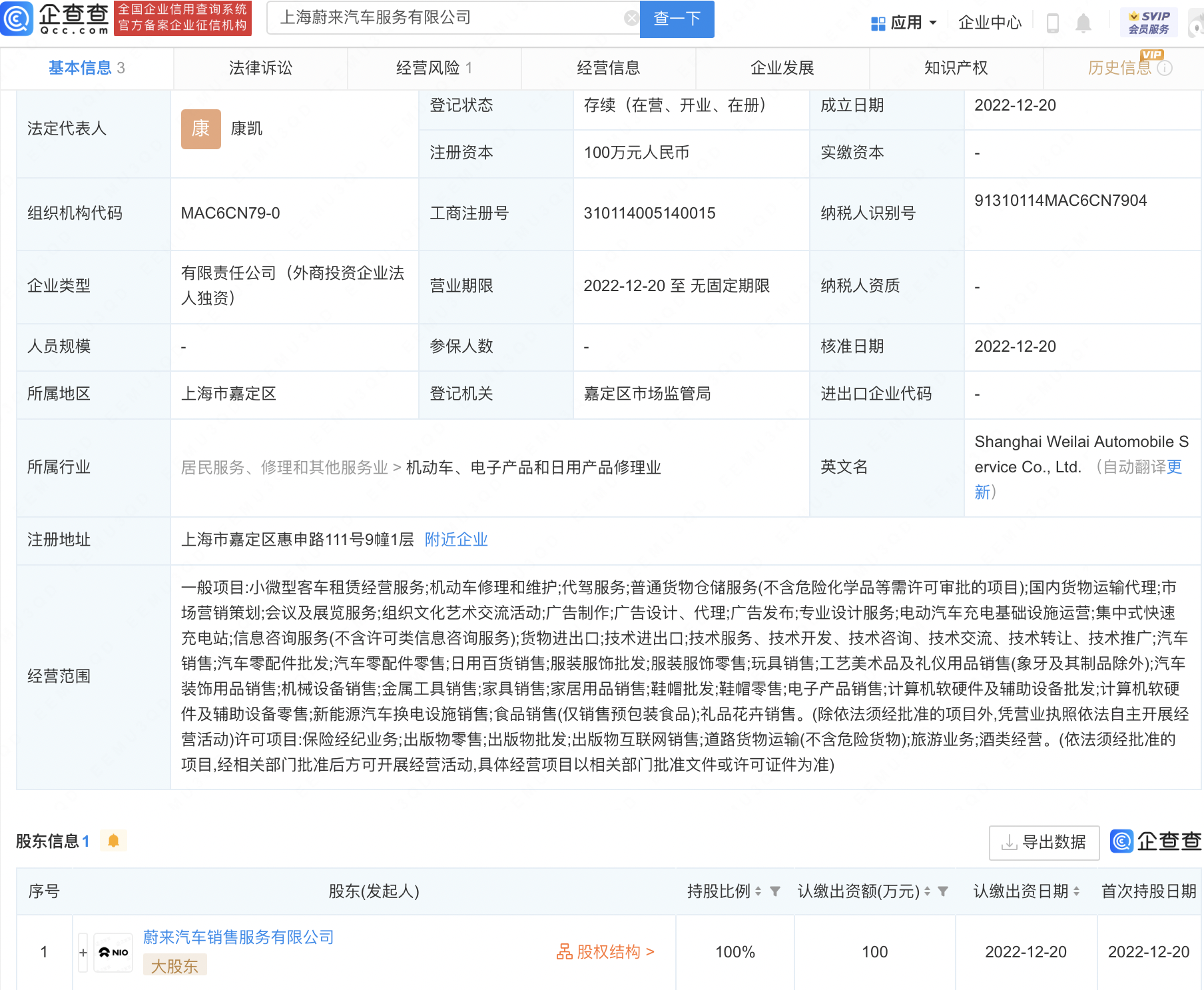
Task: Click the bell icon next to 股东信息
Action: [113, 841]
